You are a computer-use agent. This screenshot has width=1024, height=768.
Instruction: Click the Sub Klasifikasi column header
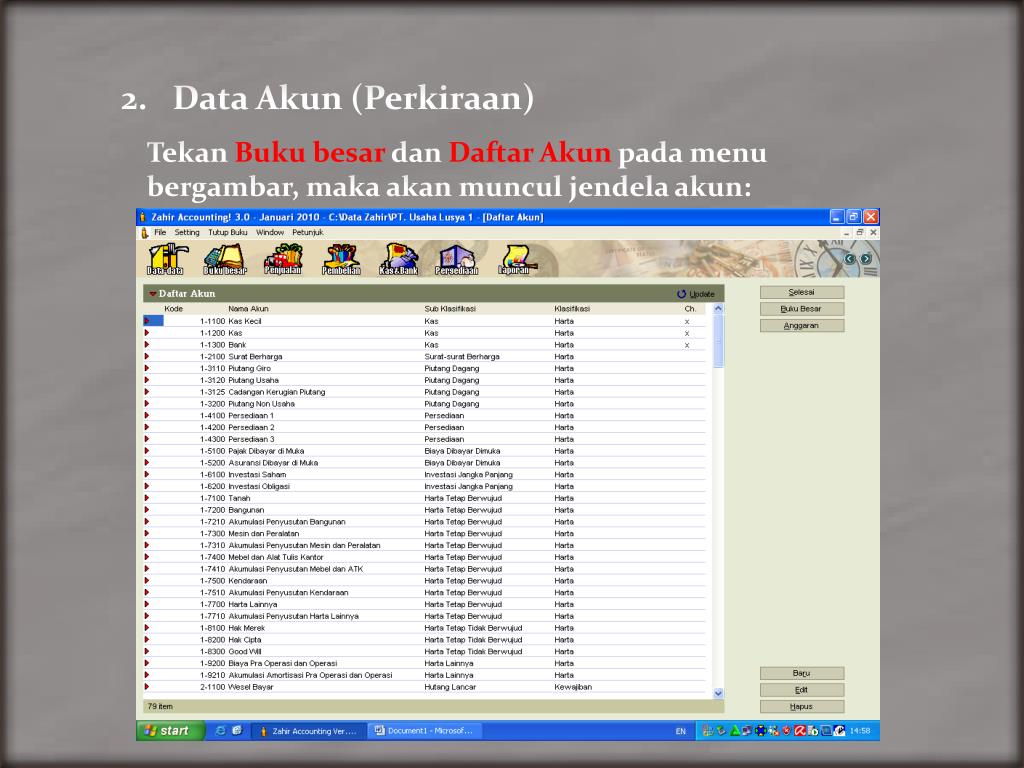pyautogui.click(x=450, y=309)
